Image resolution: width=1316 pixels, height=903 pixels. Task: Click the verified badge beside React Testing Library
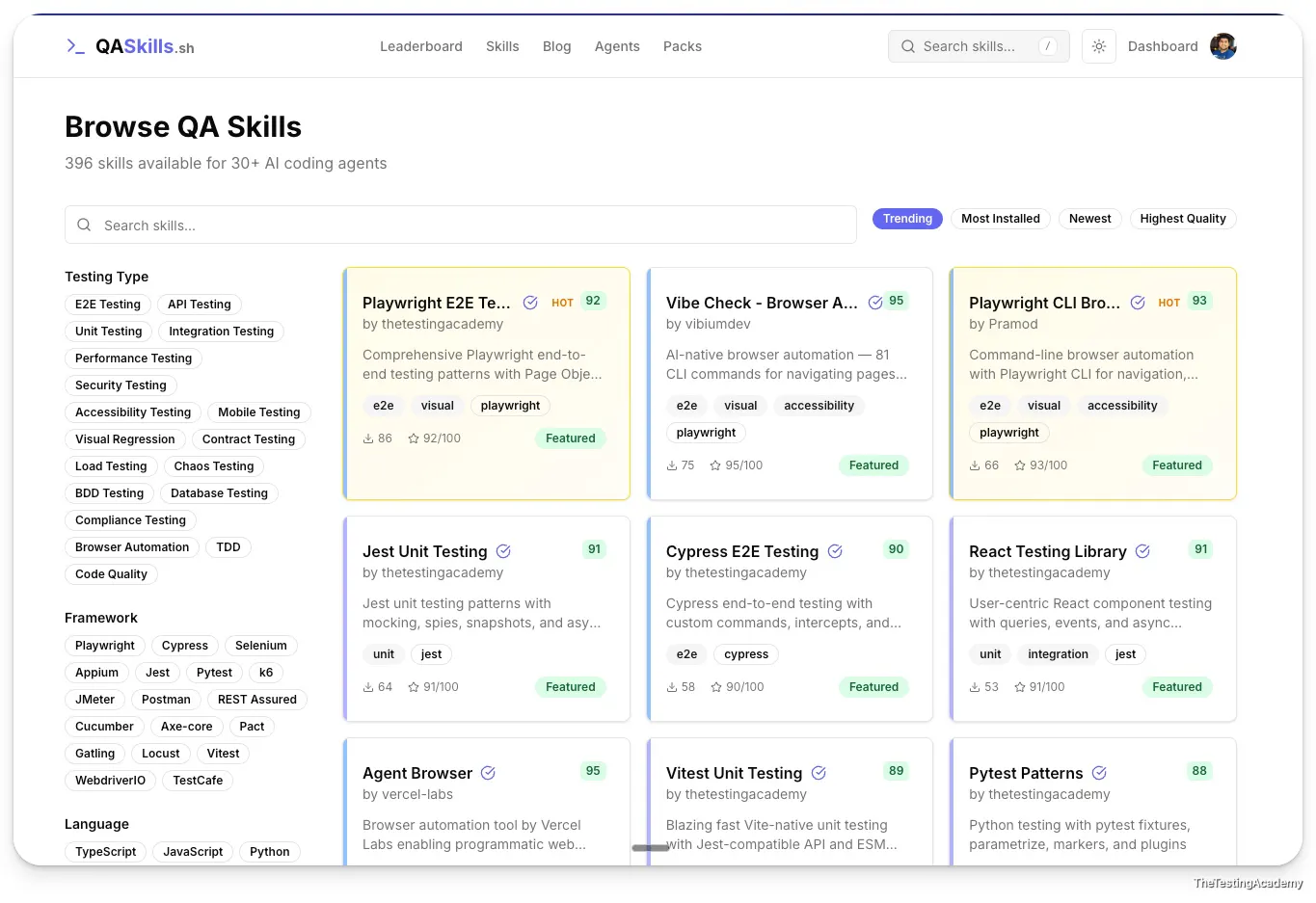[1142, 551]
